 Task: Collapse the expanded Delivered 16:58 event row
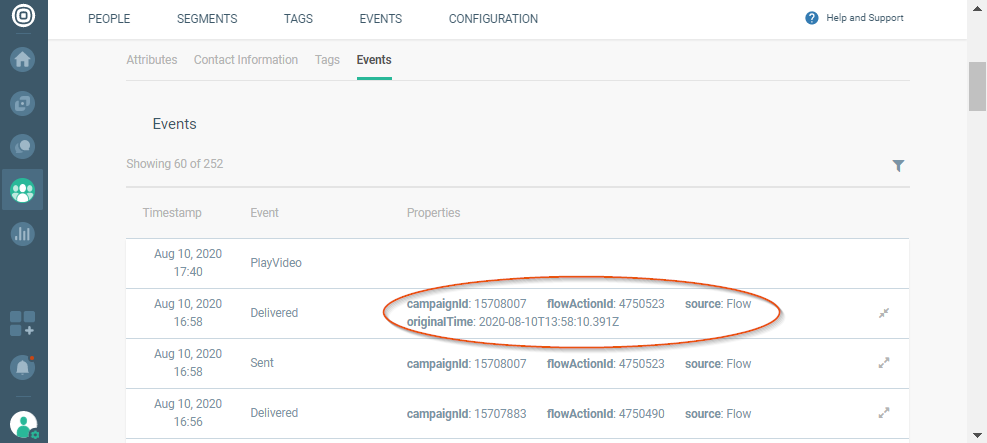[x=884, y=313]
